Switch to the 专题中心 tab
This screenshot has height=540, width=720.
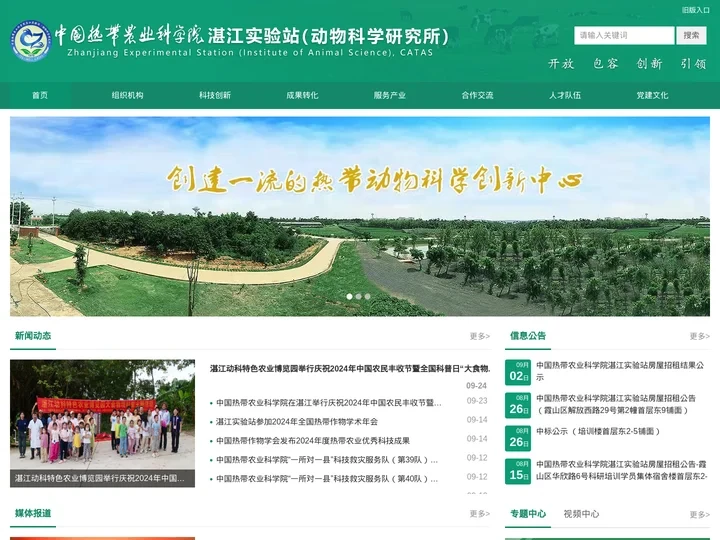click(x=528, y=514)
